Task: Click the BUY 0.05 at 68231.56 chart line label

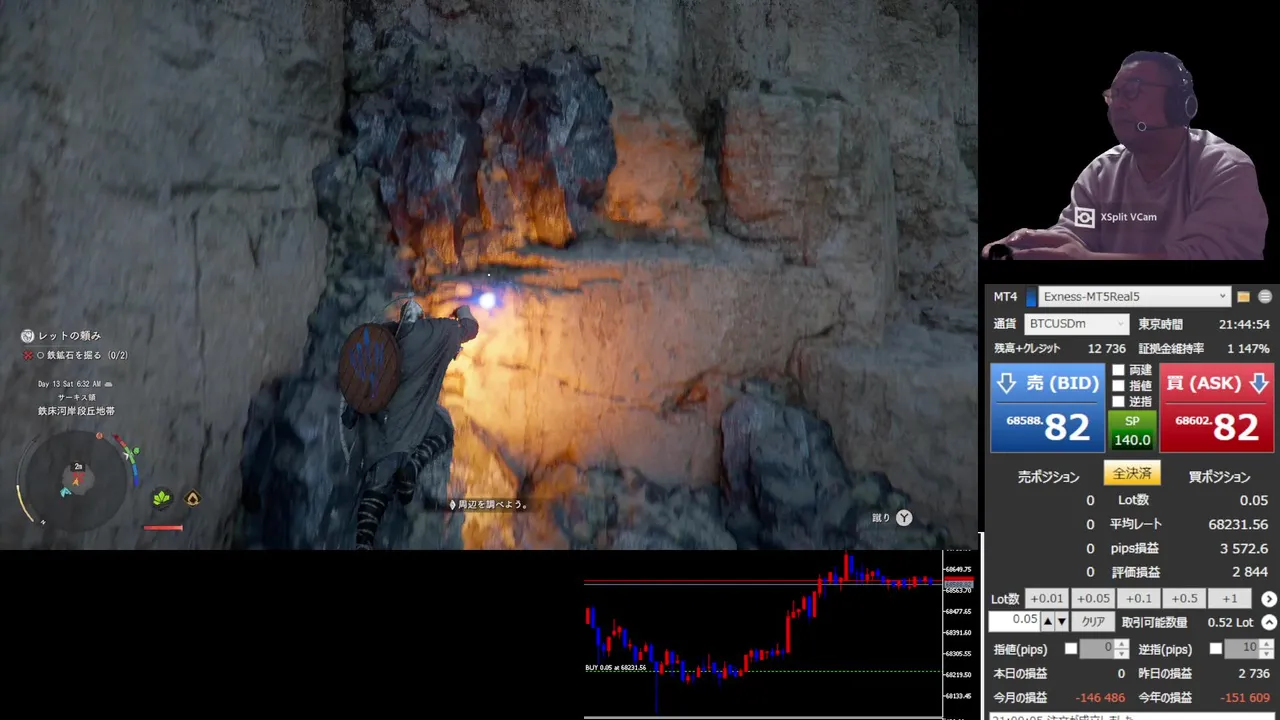Action: (615, 667)
